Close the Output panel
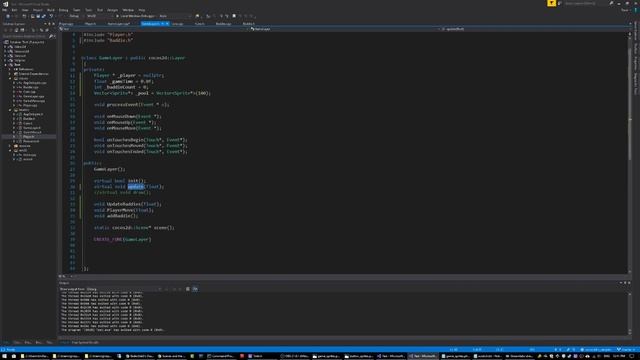Viewport: 640px width, 360px height. coord(629,283)
